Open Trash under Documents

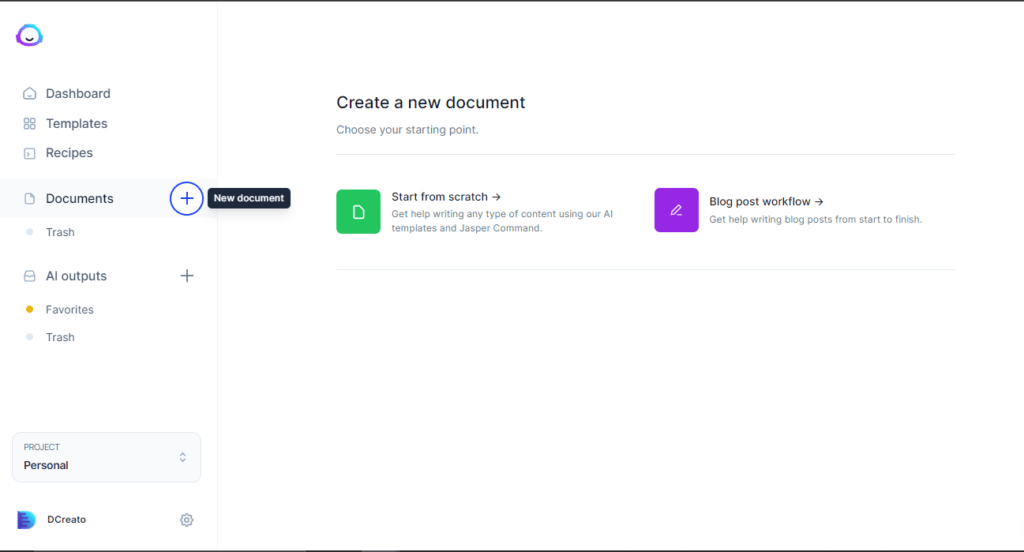pos(60,232)
